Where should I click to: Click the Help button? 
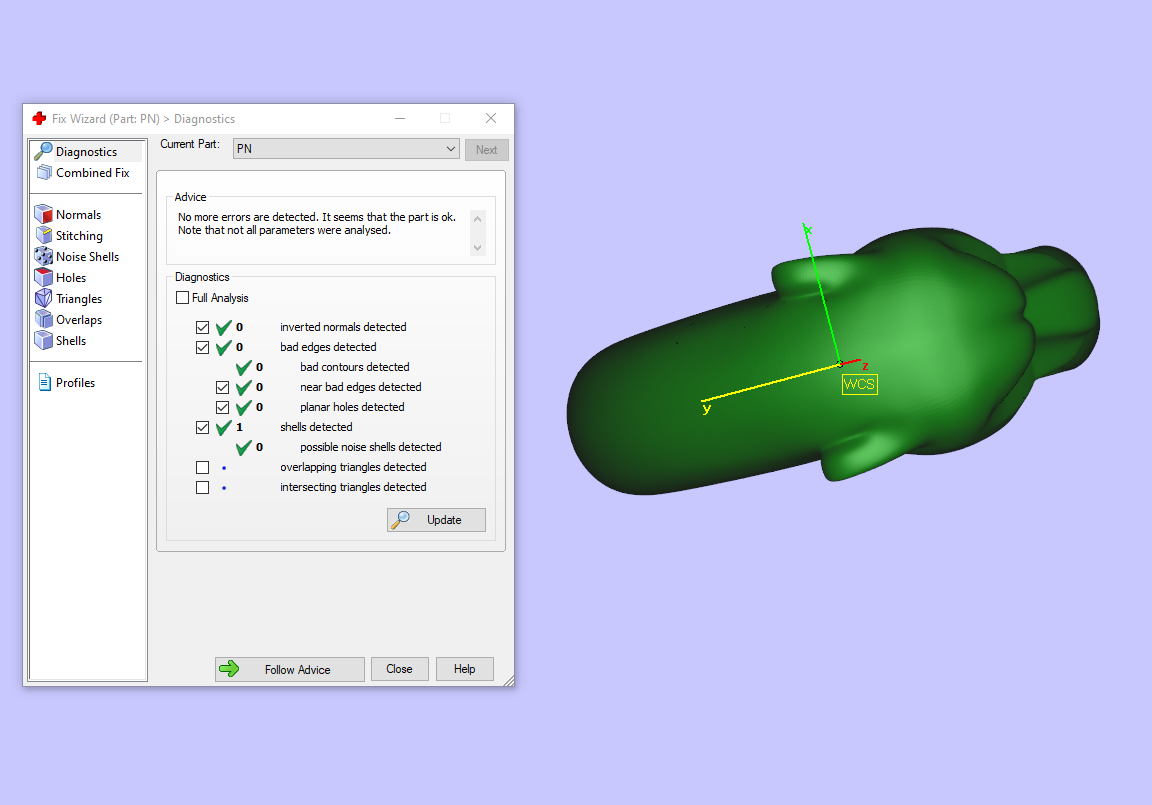pos(464,668)
